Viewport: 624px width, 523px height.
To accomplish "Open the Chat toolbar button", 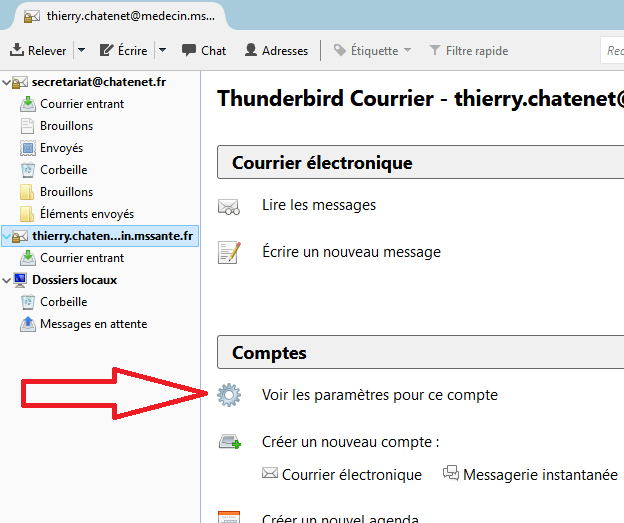I will pyautogui.click(x=204, y=51).
